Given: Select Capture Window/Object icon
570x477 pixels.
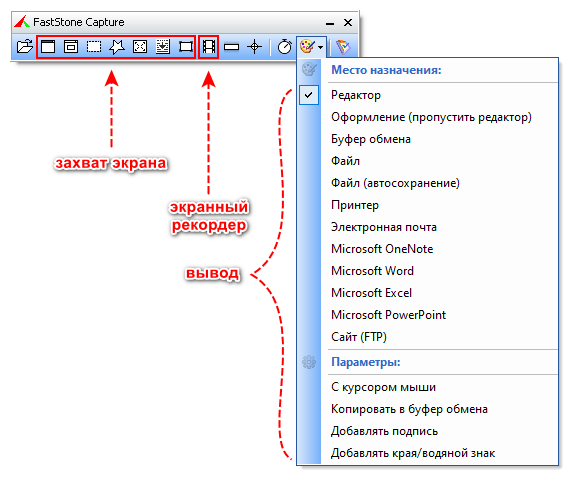Looking at the screenshot, I should click(x=71, y=47).
